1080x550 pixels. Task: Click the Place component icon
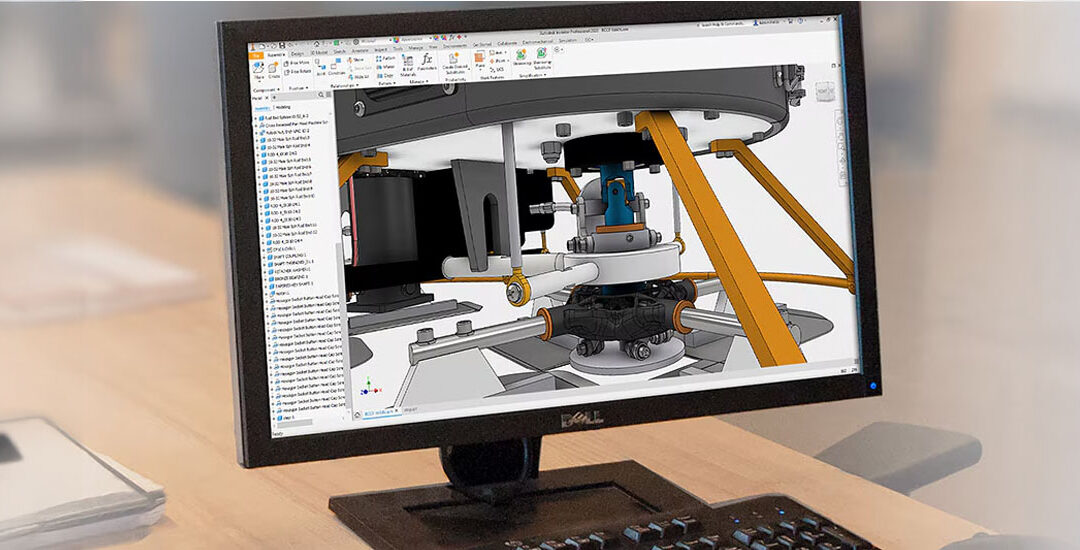(x=258, y=68)
